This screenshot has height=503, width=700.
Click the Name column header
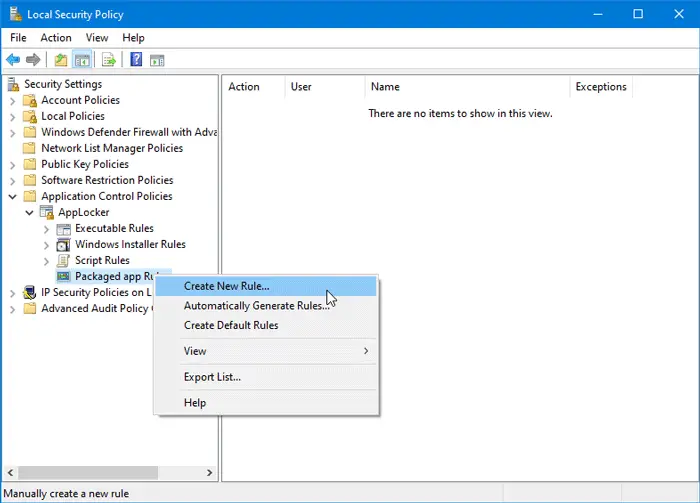[x=385, y=87]
